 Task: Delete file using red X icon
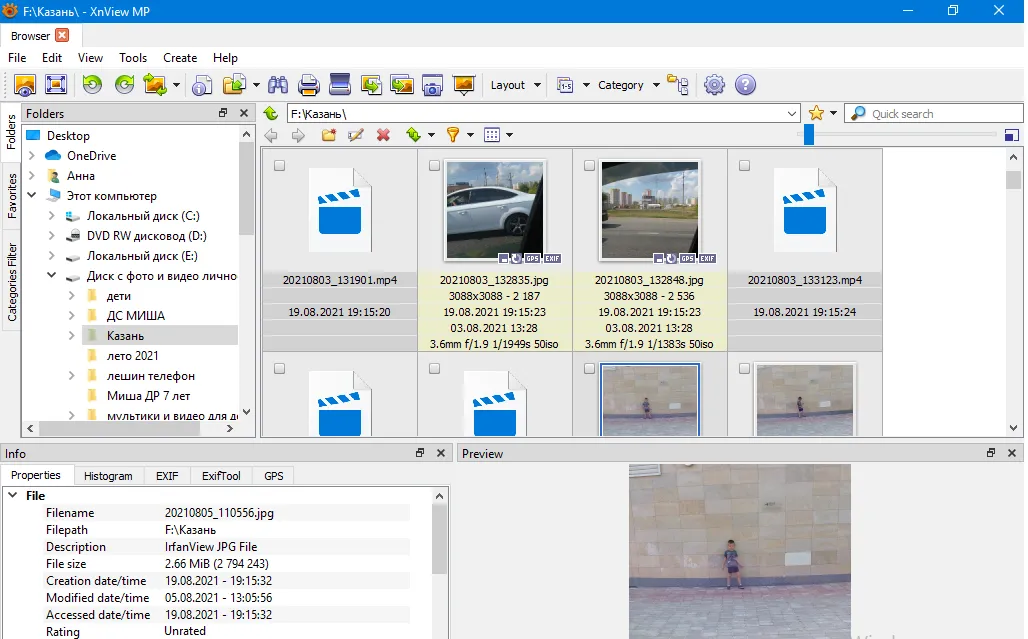[x=384, y=135]
